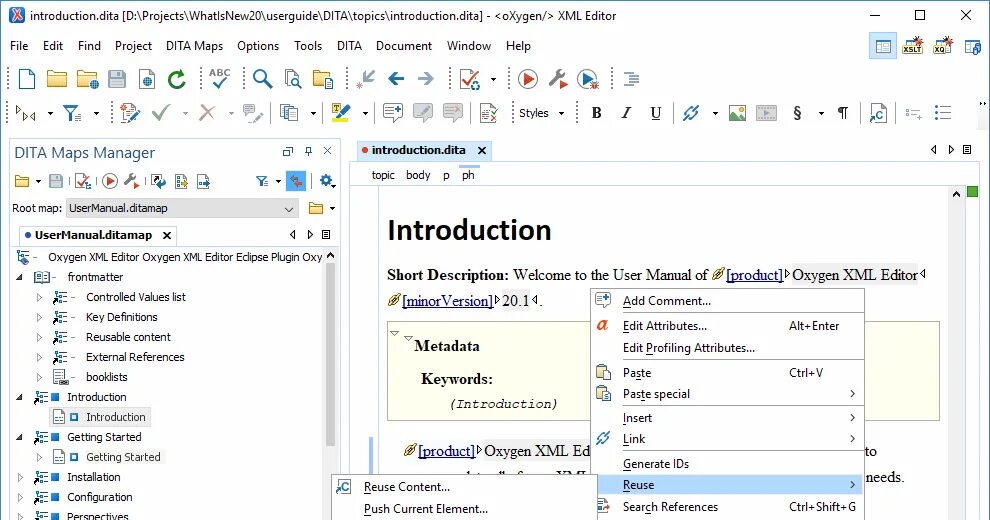Click the Insert Section symbol icon
The width and height of the screenshot is (990, 520).
(797, 113)
